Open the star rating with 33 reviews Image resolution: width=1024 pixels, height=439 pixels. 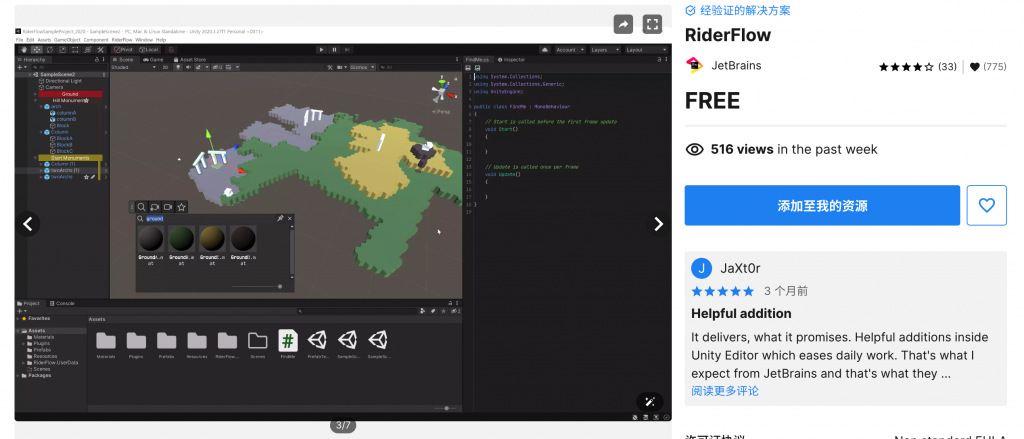pyautogui.click(x=917, y=67)
